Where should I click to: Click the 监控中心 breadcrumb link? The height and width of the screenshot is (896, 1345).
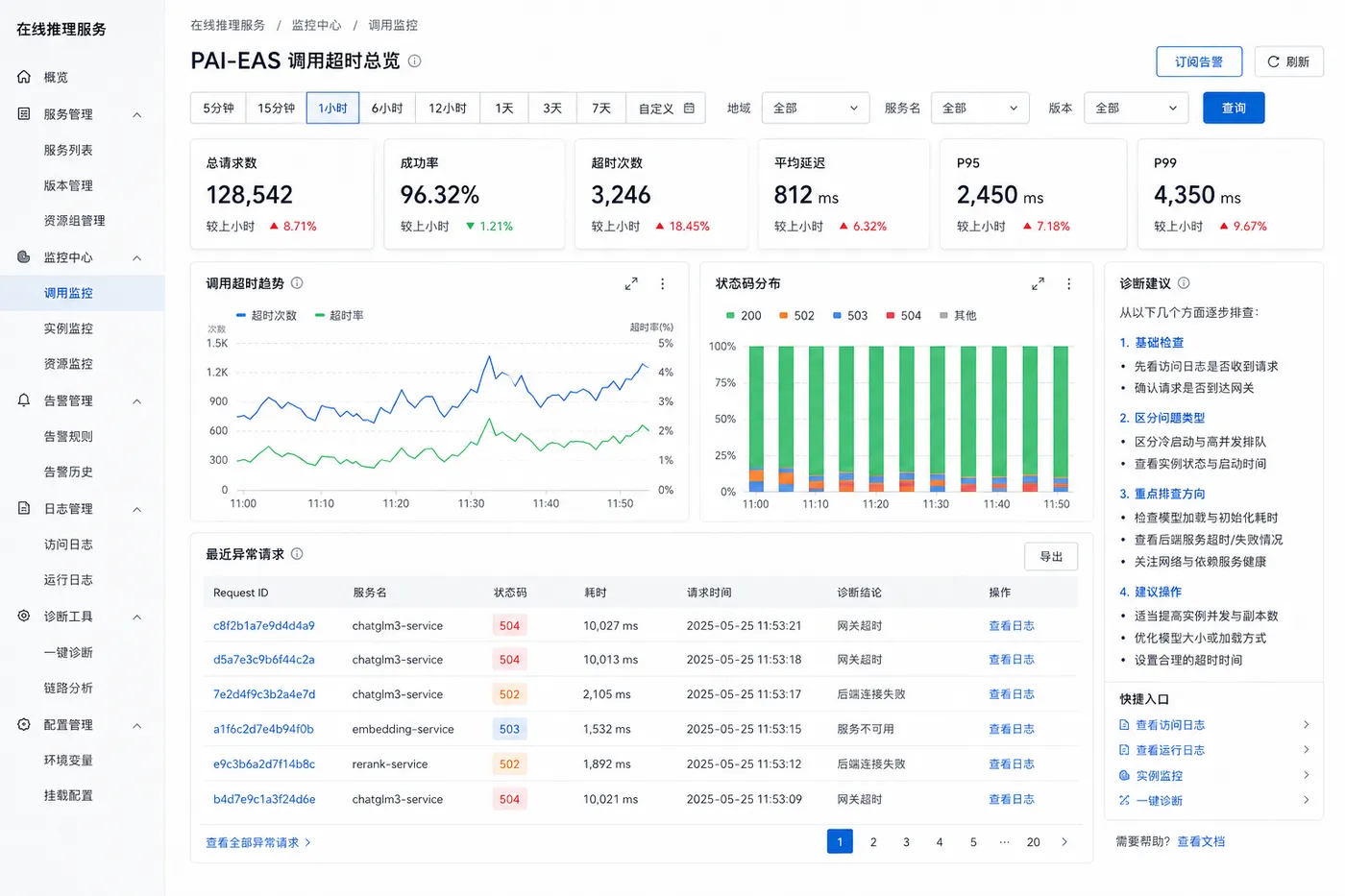pyautogui.click(x=316, y=25)
